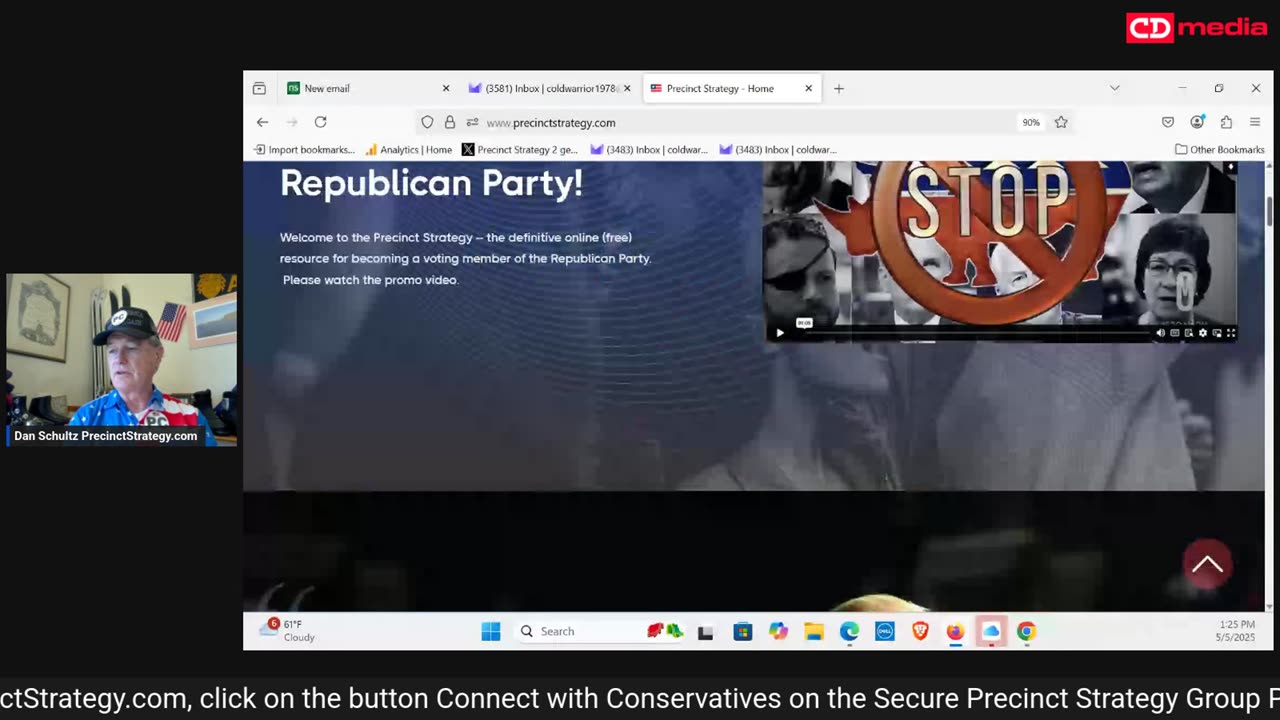This screenshot has height=720, width=1280.
Task: Expand the Other Bookmarks folder
Action: point(1219,150)
